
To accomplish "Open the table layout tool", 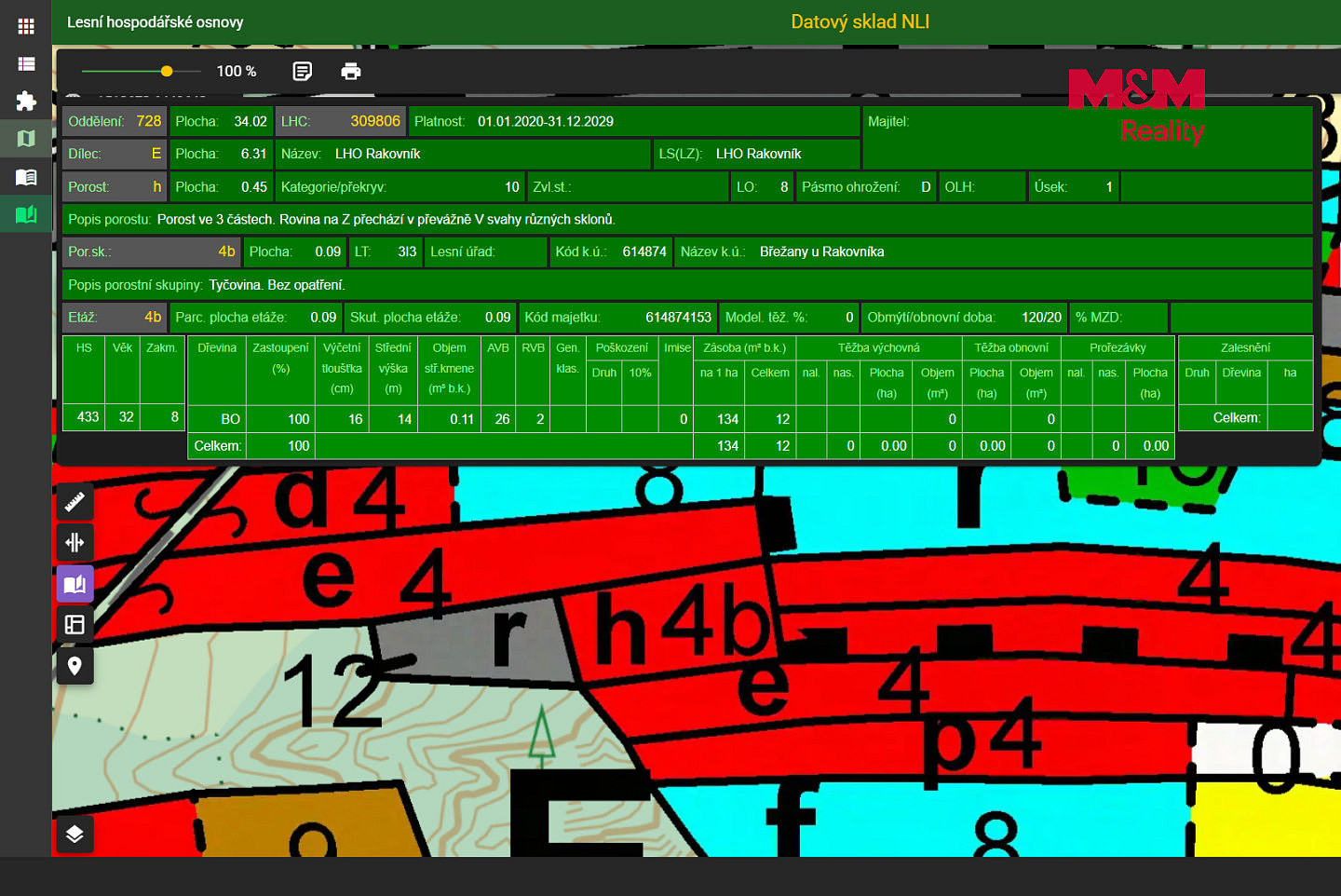I will click(74, 624).
